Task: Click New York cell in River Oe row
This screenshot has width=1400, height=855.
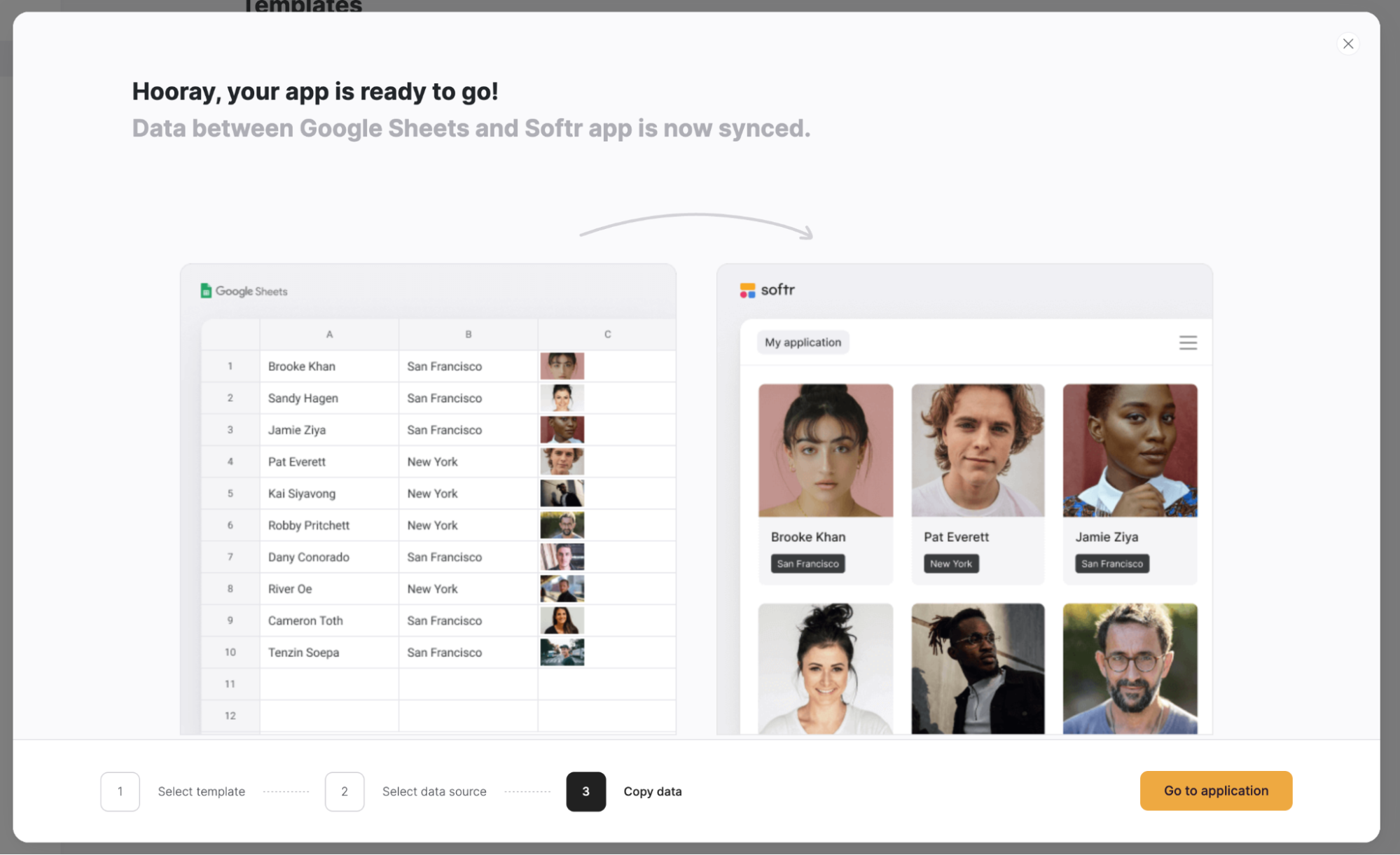Action: click(469, 589)
